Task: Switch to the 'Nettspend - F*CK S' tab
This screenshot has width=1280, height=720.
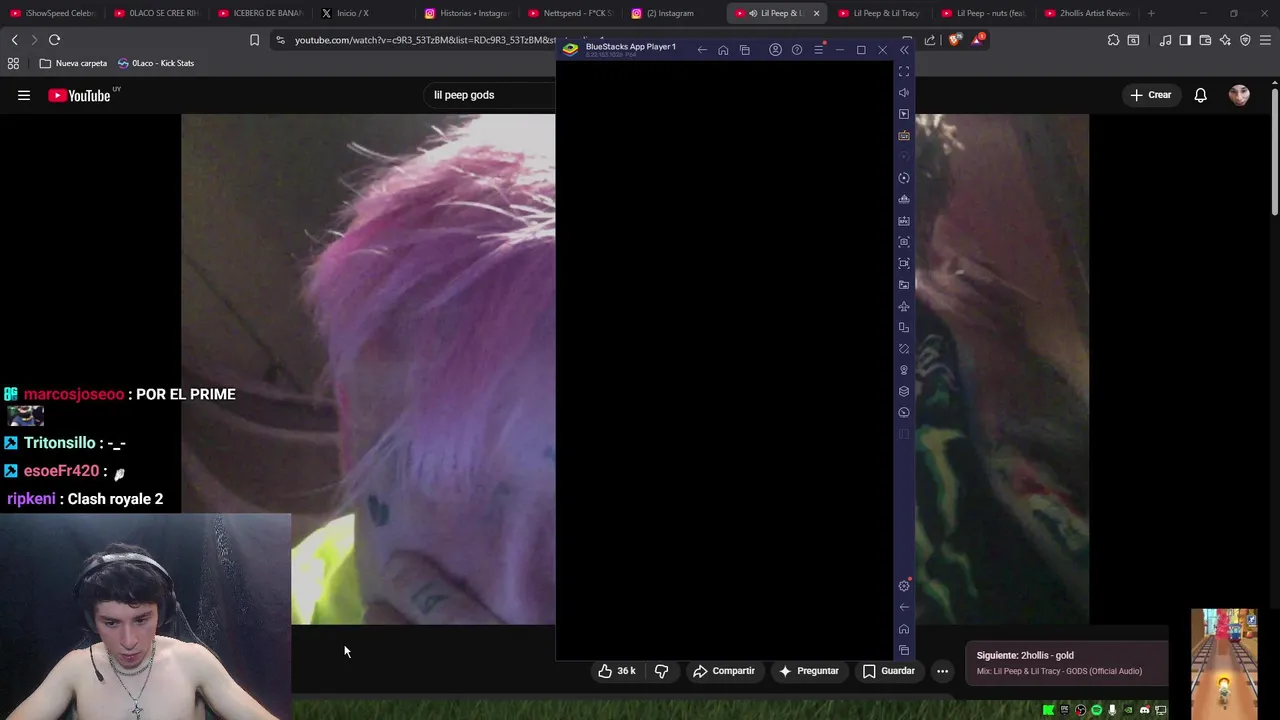Action: (x=572, y=13)
